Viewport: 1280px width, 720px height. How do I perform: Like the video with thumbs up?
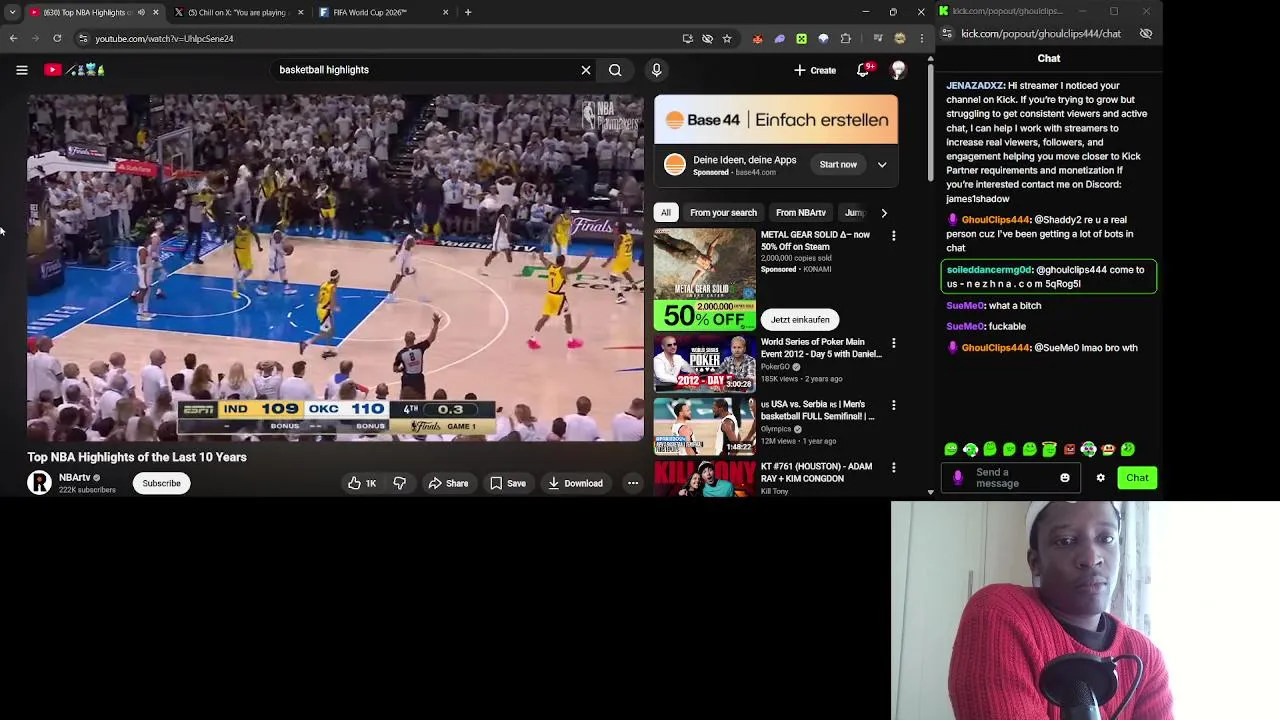362,483
